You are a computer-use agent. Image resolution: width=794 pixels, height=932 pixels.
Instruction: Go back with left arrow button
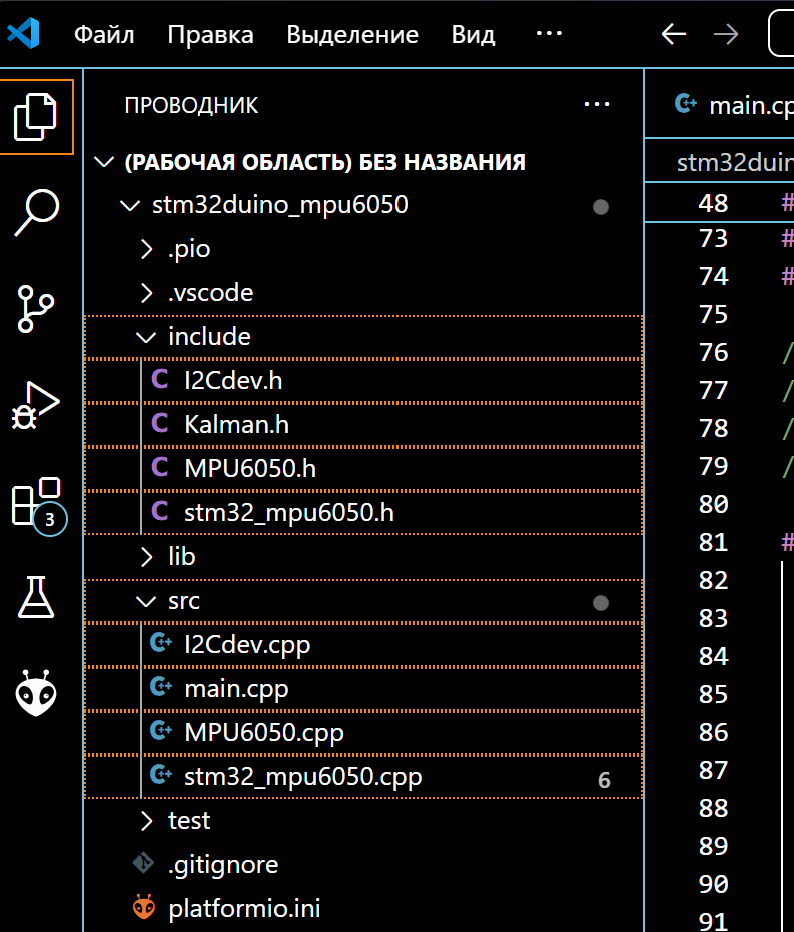(x=674, y=34)
